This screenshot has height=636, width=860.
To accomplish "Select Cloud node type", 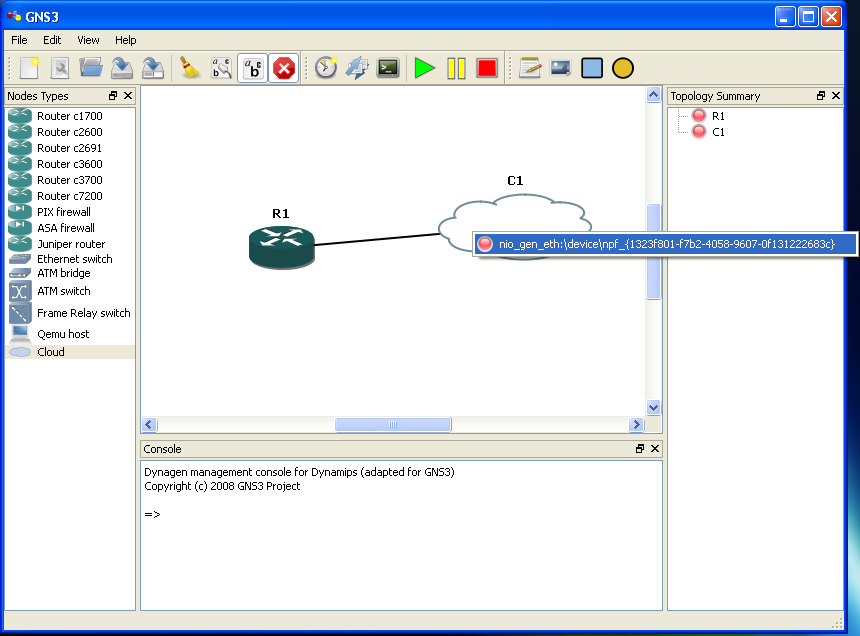I will 70,352.
